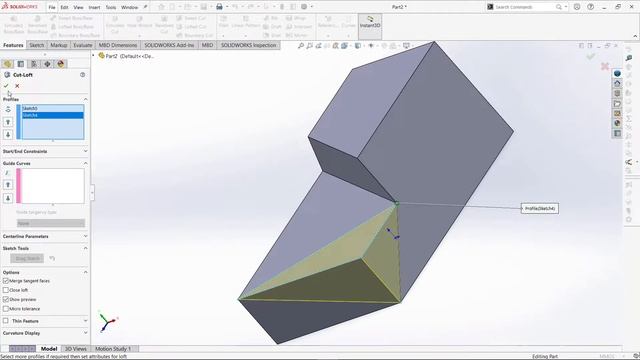
Task: Click the Zoom to Fit magnifier icon
Action: click(301, 46)
